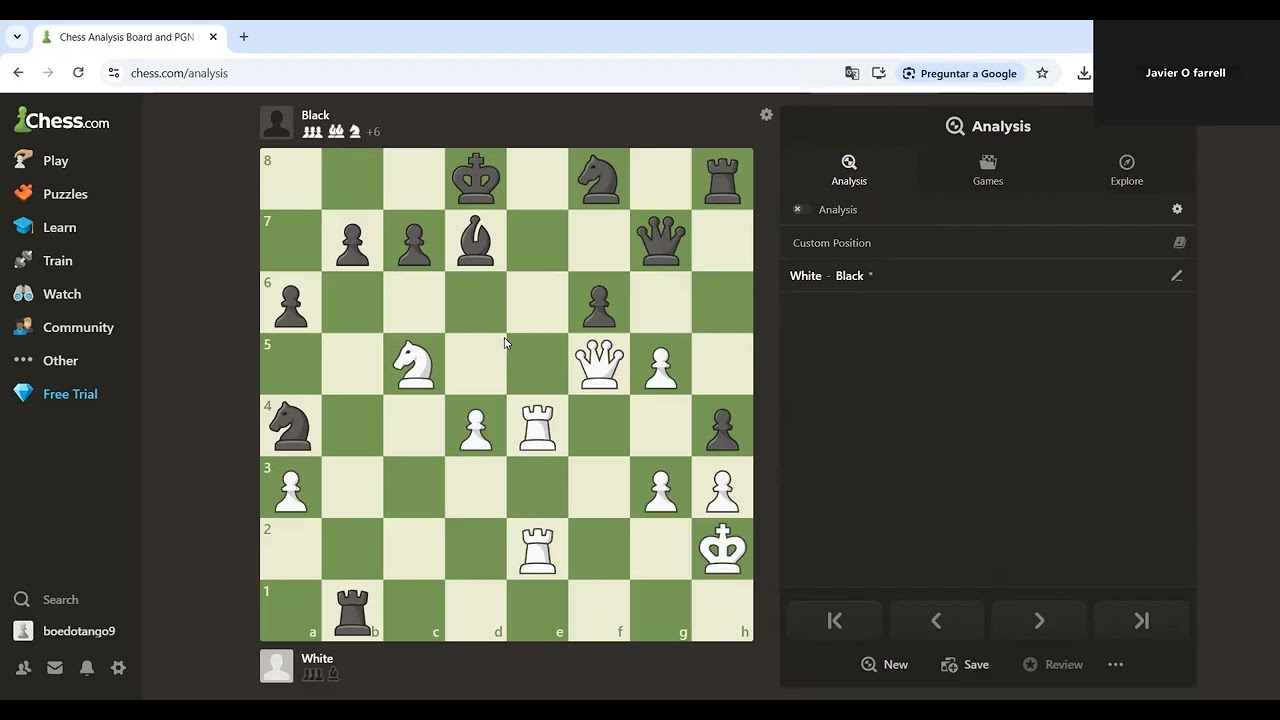Select the white queen on f5
1280x720 pixels.
[599, 364]
